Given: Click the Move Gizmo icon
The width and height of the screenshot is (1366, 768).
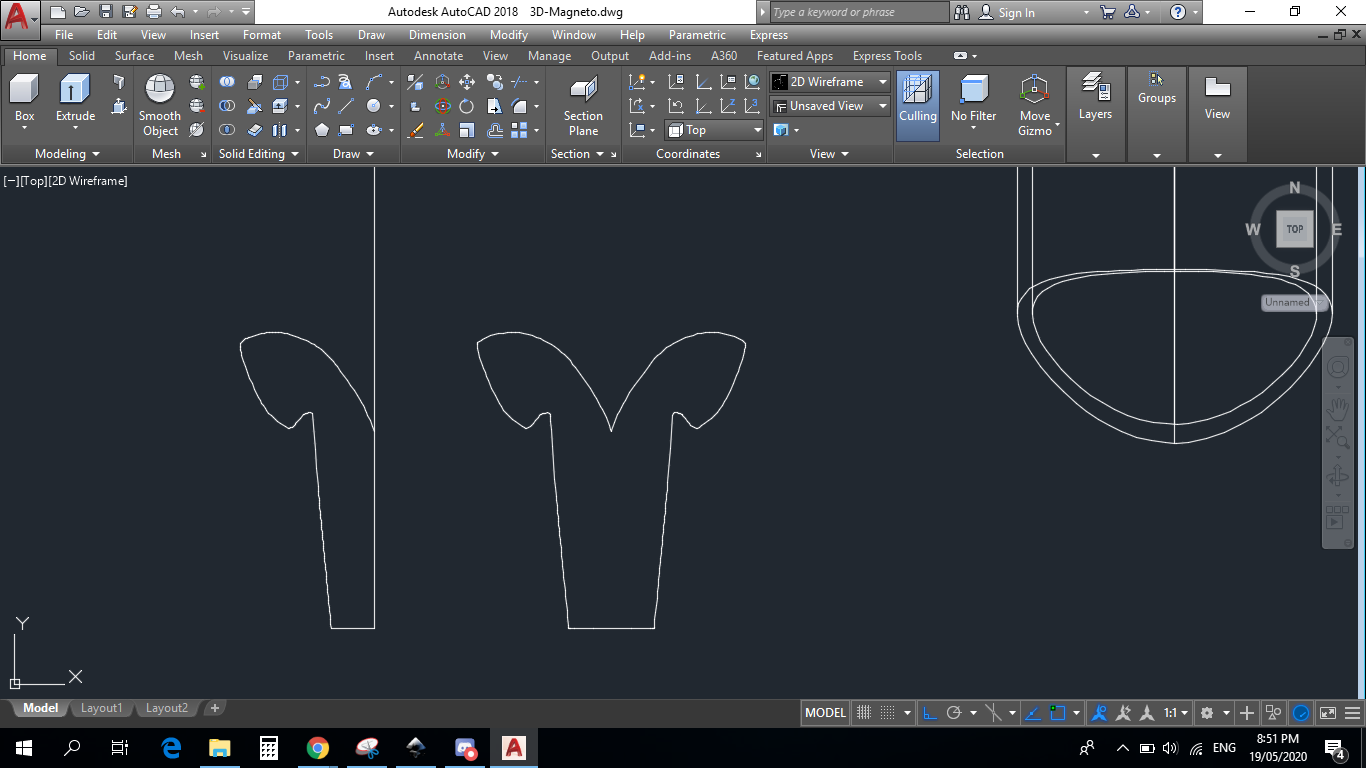Looking at the screenshot, I should (x=1035, y=105).
